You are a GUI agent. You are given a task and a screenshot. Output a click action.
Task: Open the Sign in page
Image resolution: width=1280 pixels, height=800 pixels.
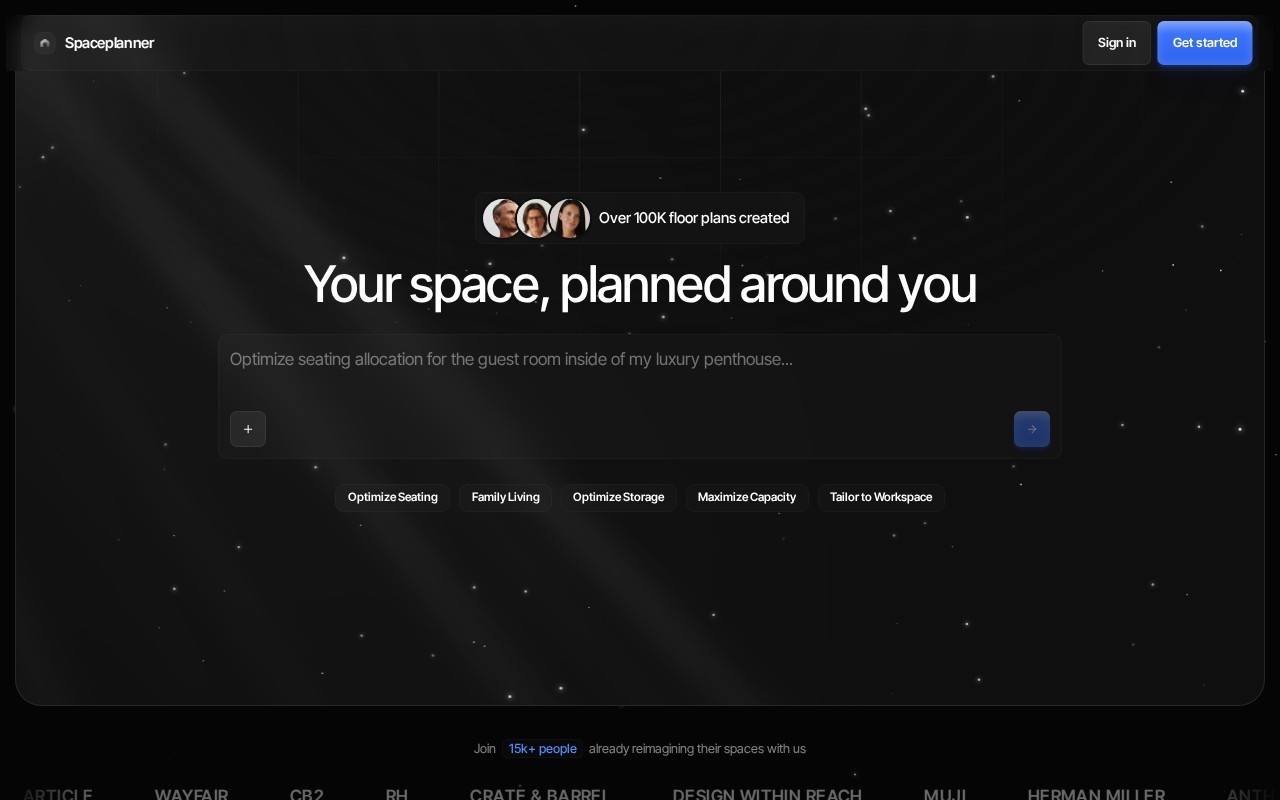(x=1117, y=43)
